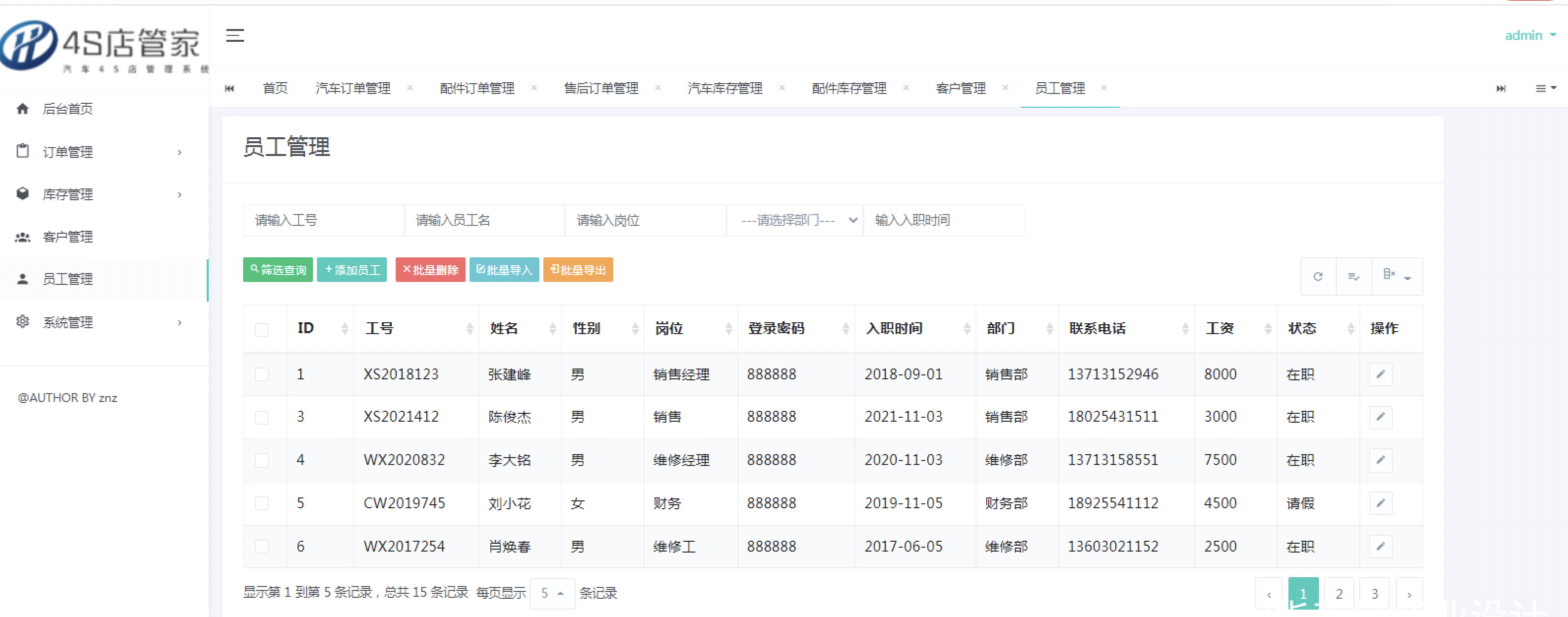The height and width of the screenshot is (617, 1568).
Task: Open the tab options dropdown menu
Action: (x=1545, y=88)
